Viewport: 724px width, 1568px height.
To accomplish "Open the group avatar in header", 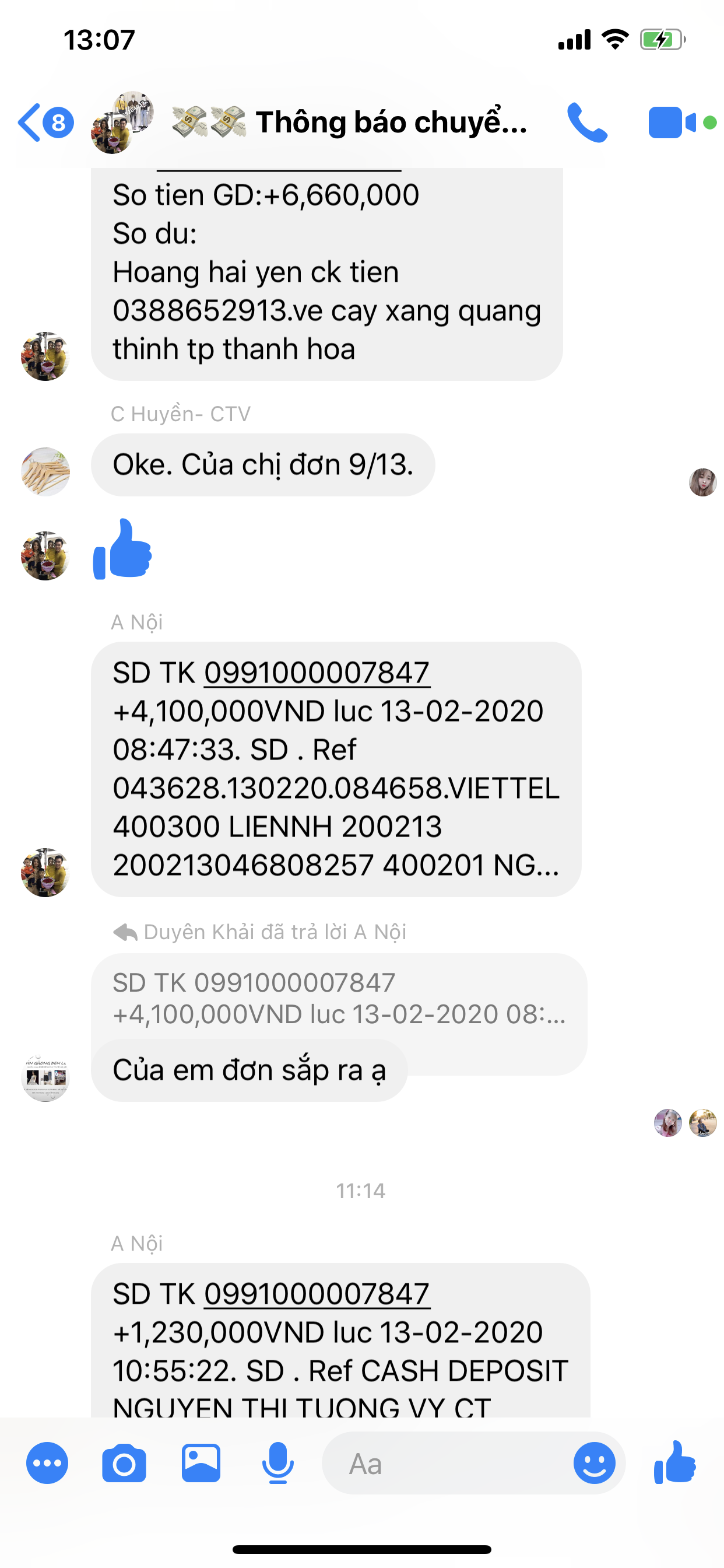I will pos(122,123).
